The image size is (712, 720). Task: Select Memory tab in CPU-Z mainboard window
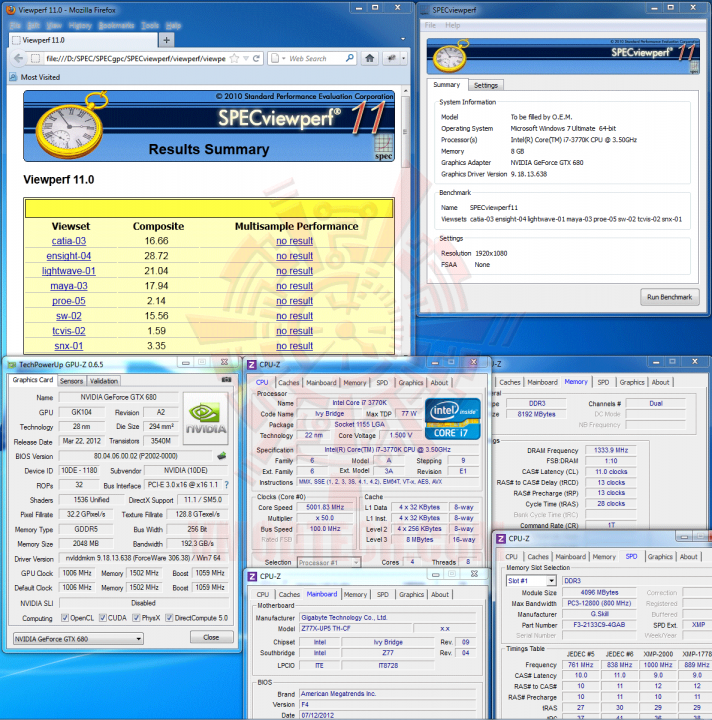pyautogui.click(x=355, y=594)
